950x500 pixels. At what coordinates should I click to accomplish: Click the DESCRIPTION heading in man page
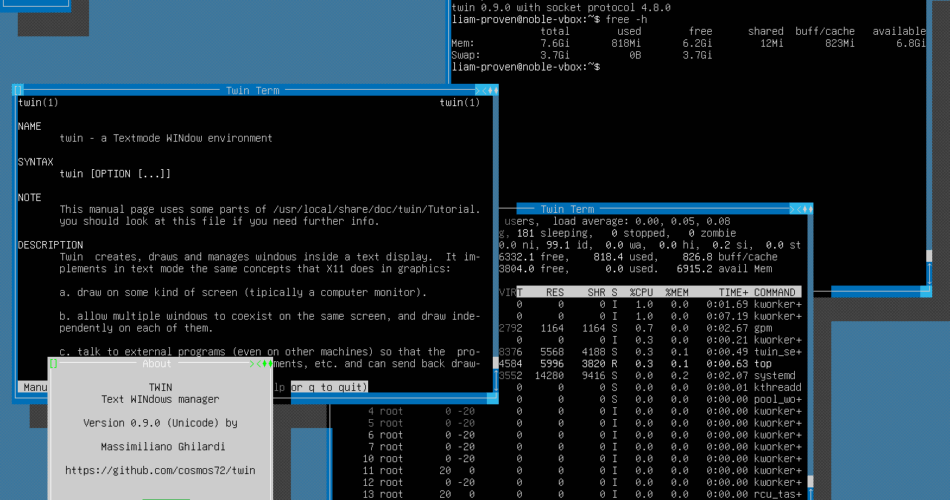50,245
